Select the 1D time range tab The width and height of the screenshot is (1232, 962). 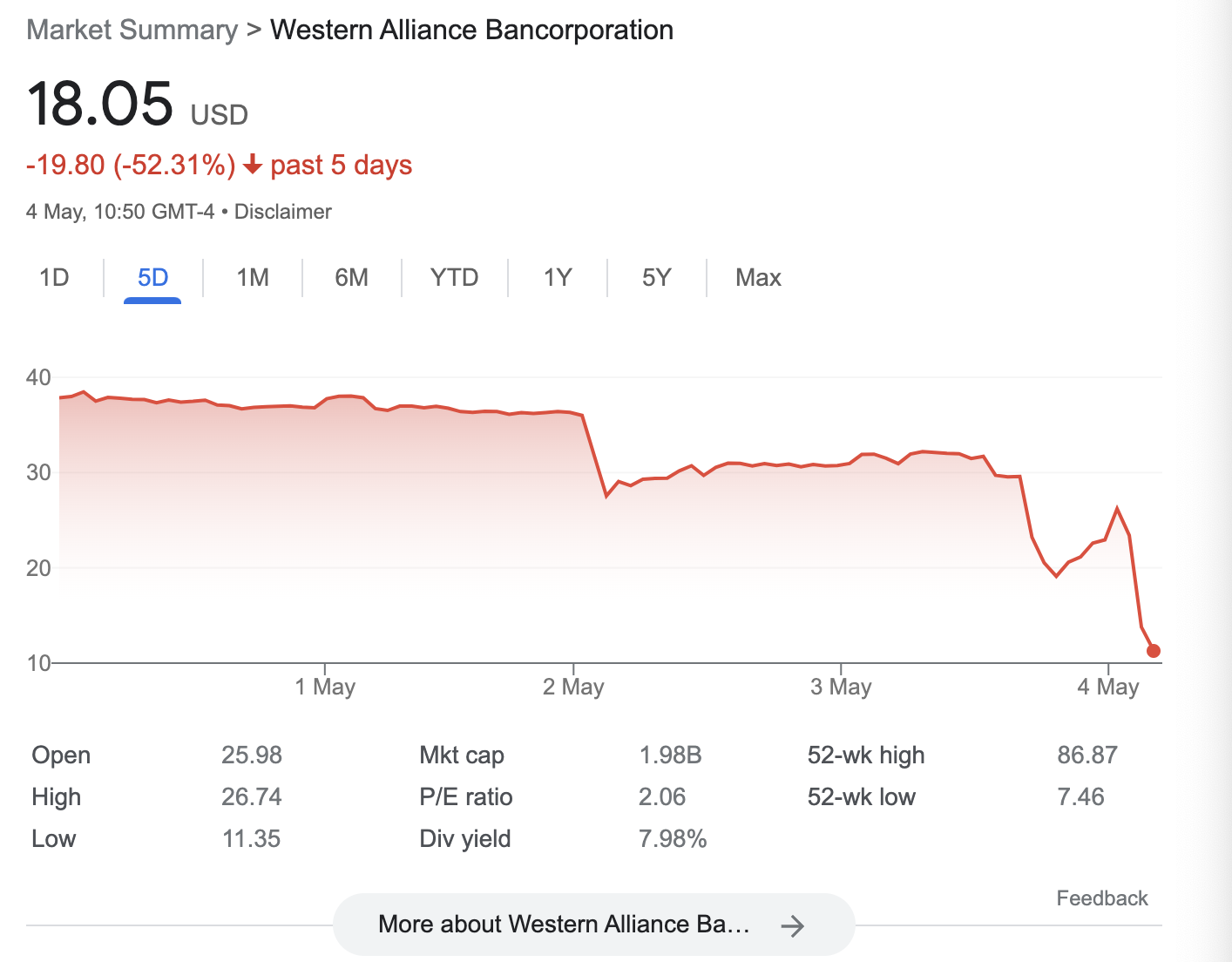(x=54, y=277)
